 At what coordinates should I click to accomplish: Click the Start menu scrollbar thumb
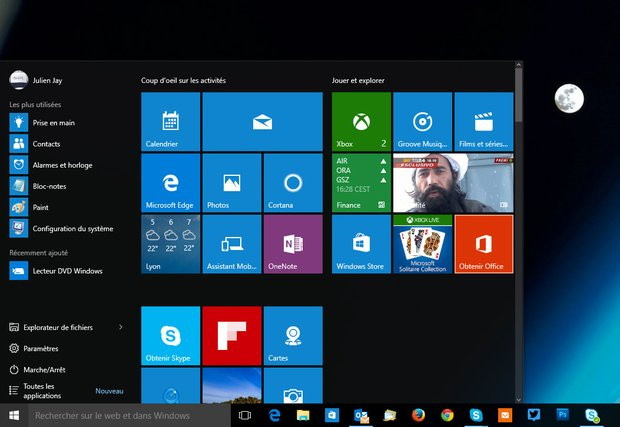point(519,94)
